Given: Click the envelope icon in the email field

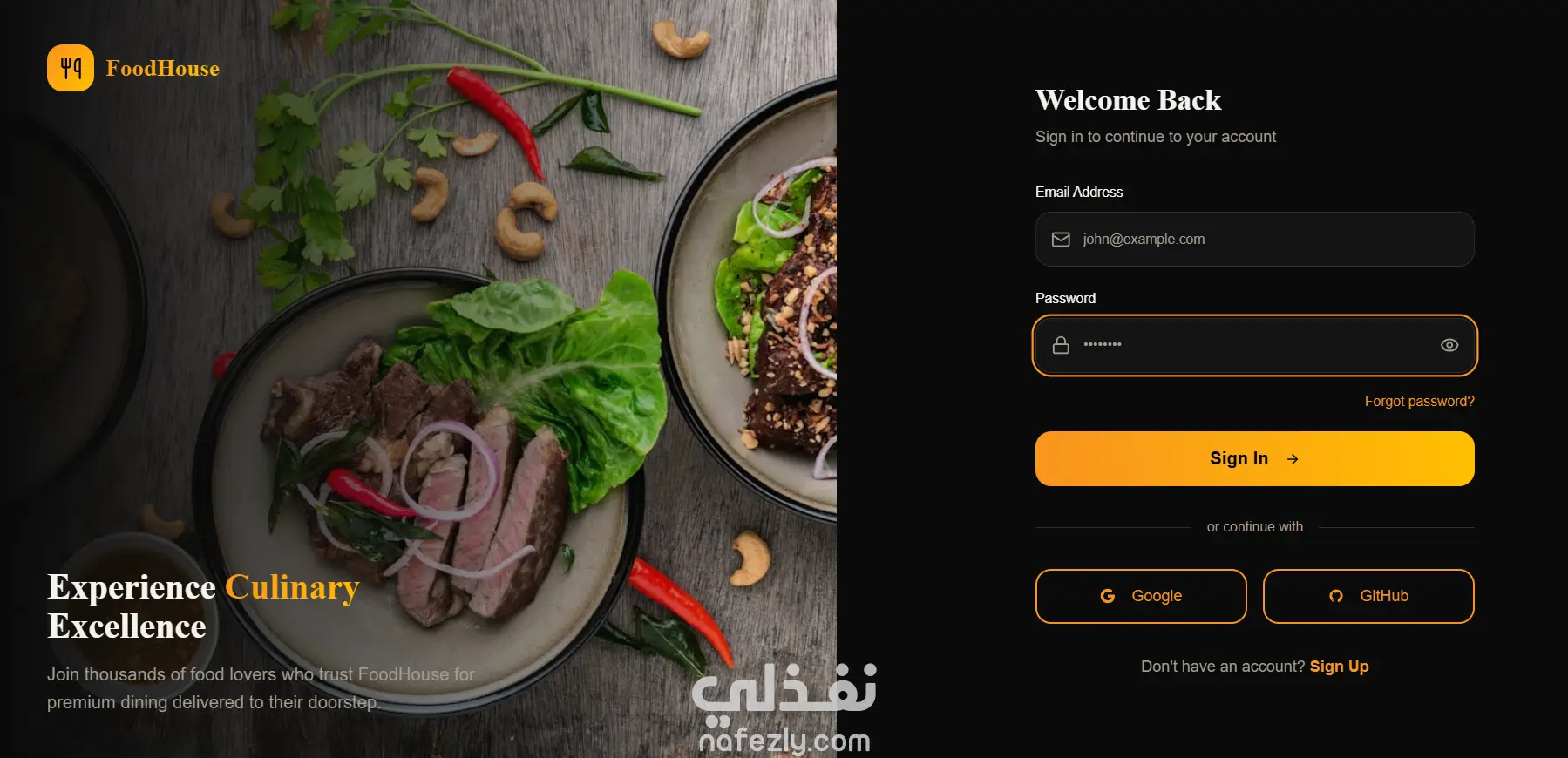Looking at the screenshot, I should coord(1061,240).
